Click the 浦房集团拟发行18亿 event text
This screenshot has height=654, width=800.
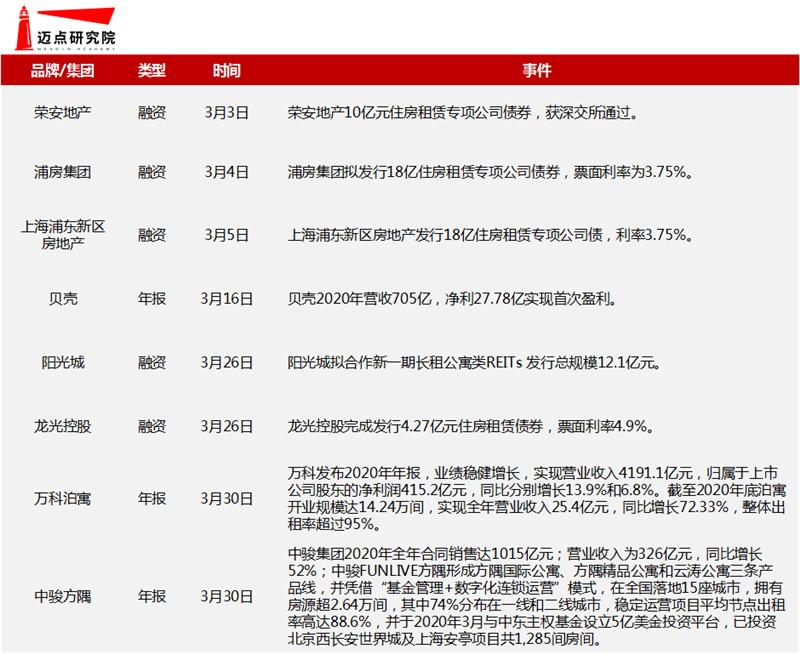point(491,172)
